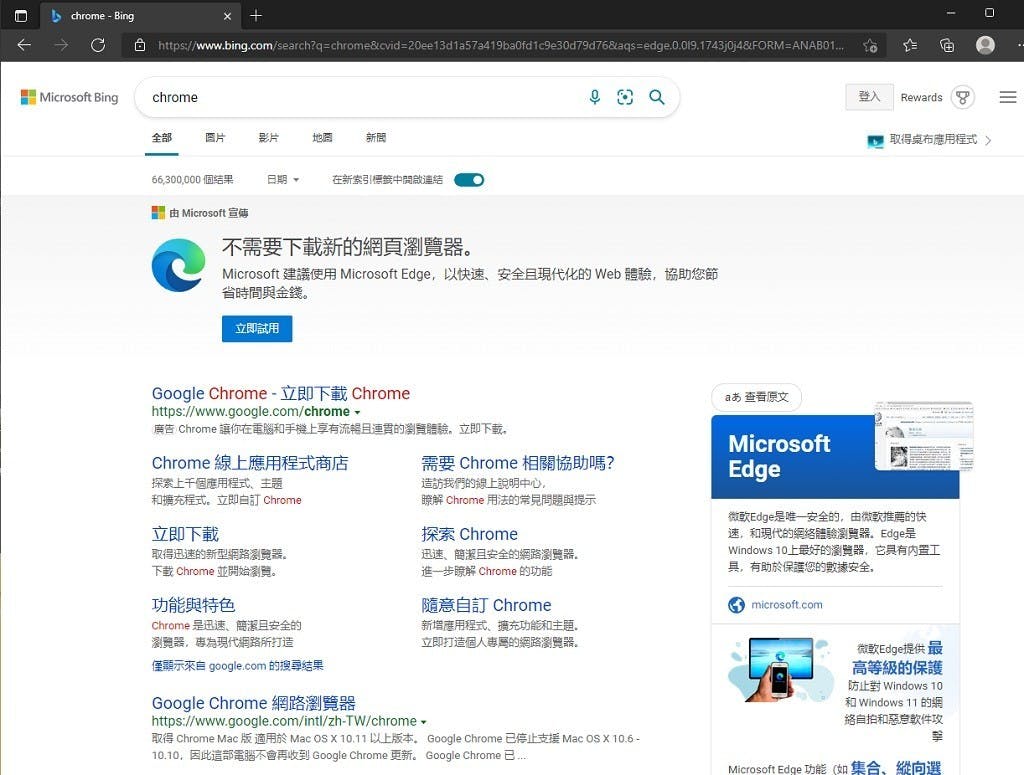Click the Rewards trophy icon

point(962,97)
